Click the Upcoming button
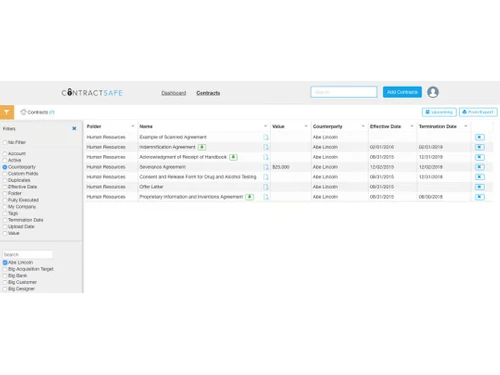Viewport: 500px width, 375px height. coord(439,112)
